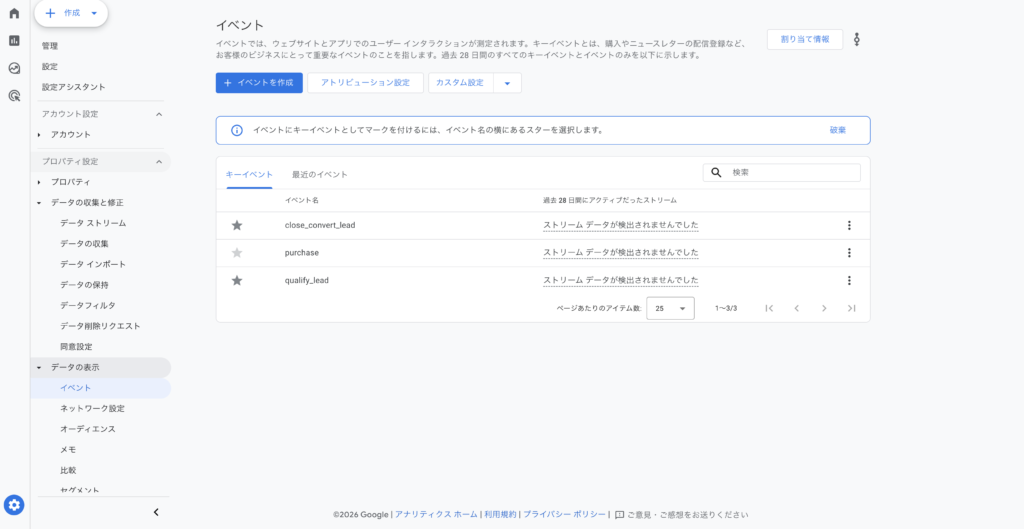The width and height of the screenshot is (1024, 529).
Task: Toggle key event star for close_convert_lead
Action: 237,226
